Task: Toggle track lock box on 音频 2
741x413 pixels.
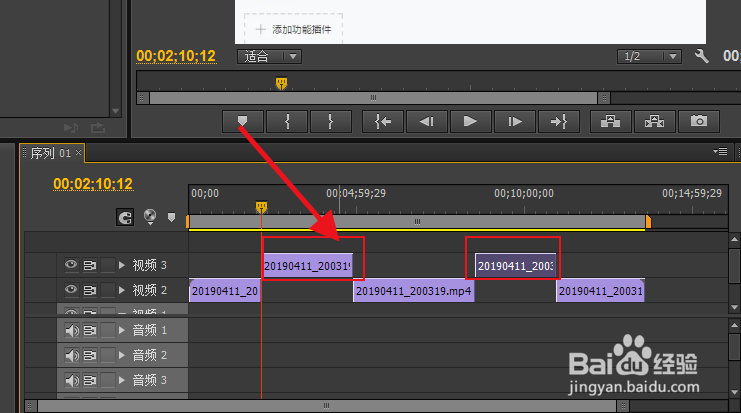Action: click(x=108, y=355)
